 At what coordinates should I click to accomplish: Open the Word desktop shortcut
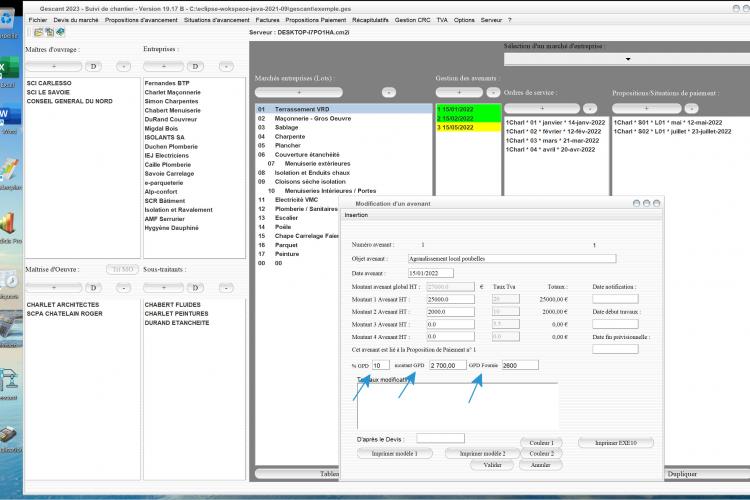pos(9,118)
